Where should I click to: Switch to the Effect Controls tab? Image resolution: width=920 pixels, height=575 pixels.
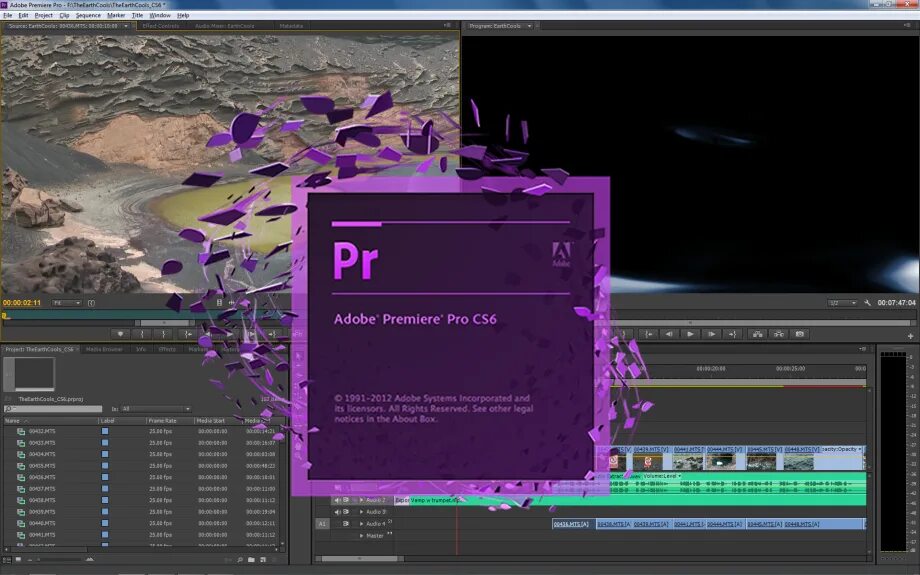(161, 26)
